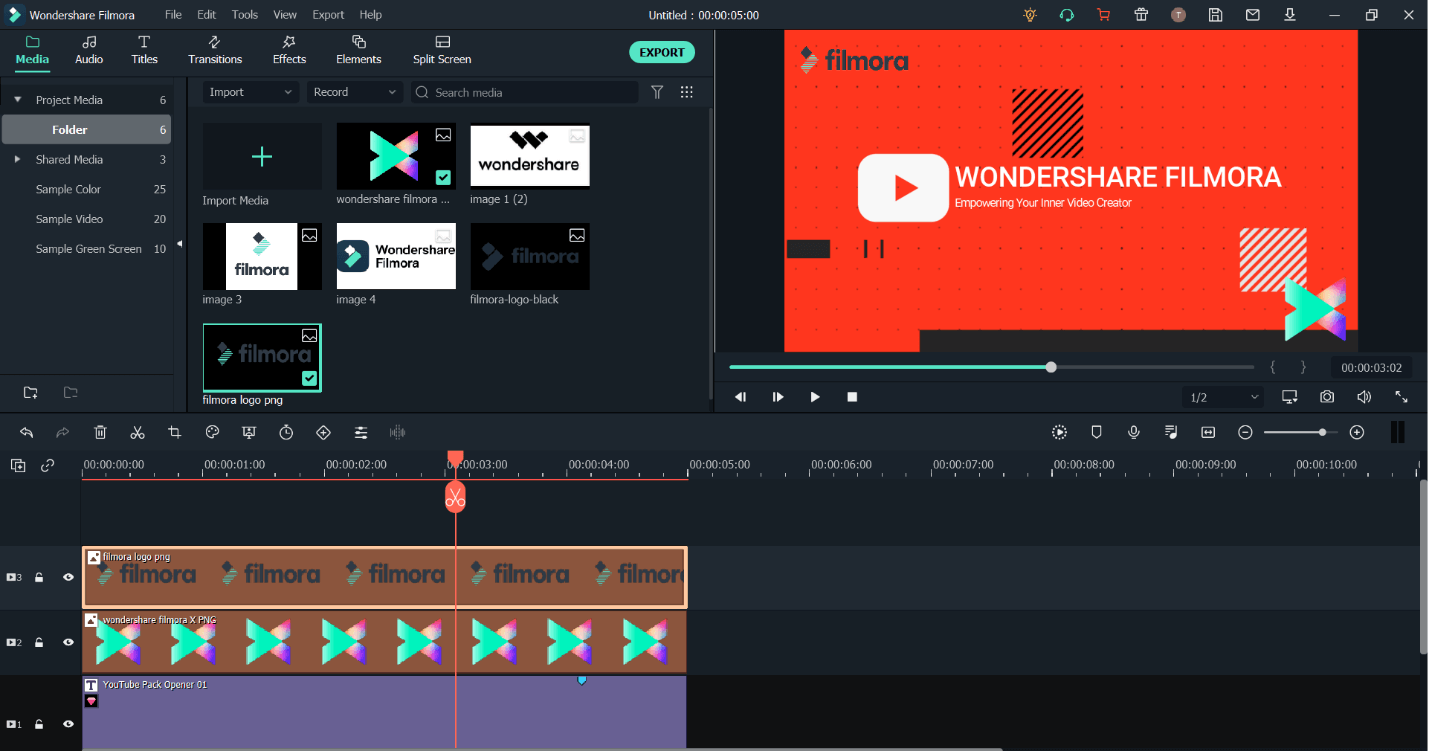Click the timeline zoom slider handle

click(x=1323, y=432)
